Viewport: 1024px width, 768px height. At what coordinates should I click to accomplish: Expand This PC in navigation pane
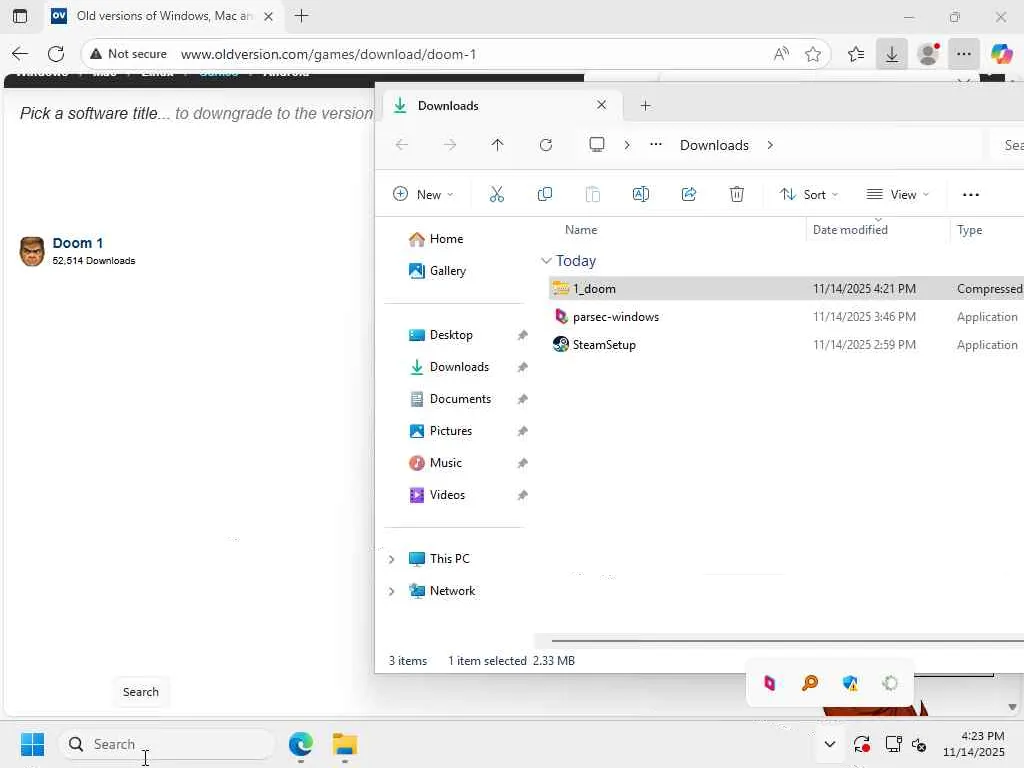pyautogui.click(x=391, y=559)
